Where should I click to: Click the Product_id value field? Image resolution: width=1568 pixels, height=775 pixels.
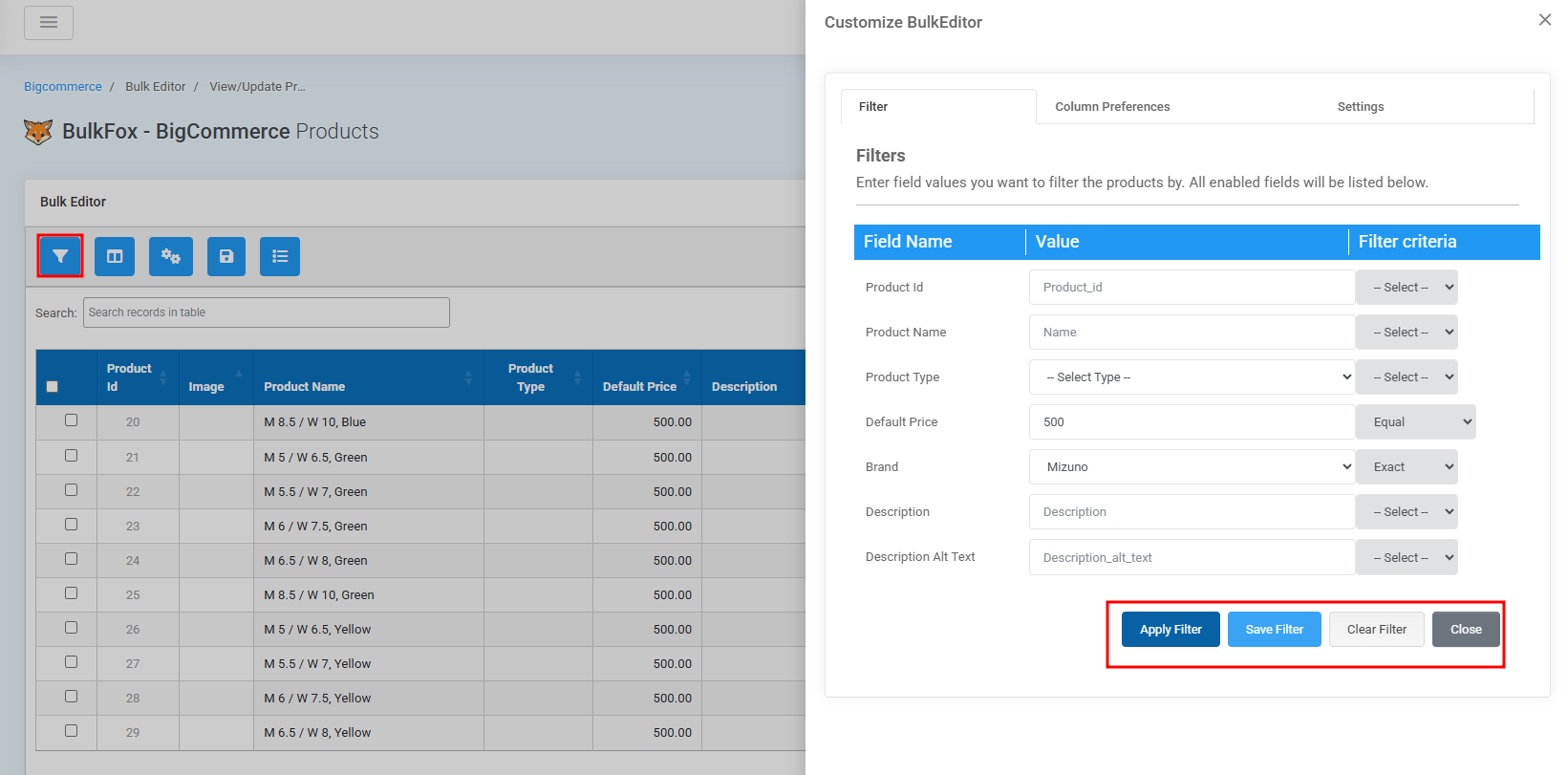coord(1192,288)
